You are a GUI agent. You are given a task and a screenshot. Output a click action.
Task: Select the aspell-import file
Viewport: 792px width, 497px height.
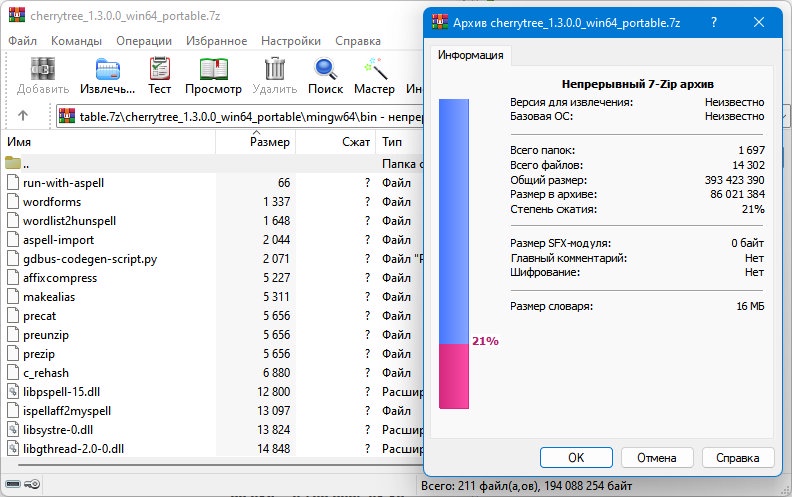[58, 240]
